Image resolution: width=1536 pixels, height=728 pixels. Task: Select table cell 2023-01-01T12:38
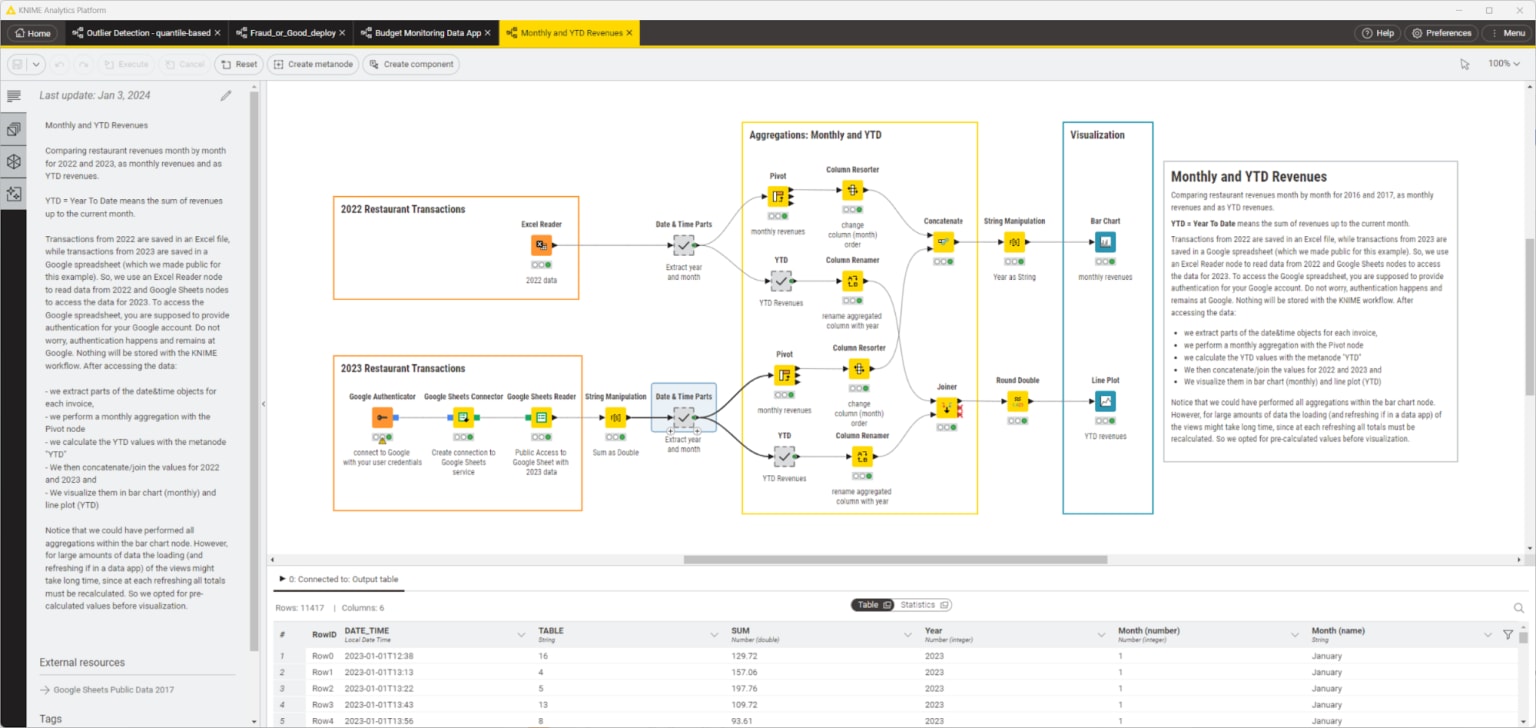click(x=379, y=656)
